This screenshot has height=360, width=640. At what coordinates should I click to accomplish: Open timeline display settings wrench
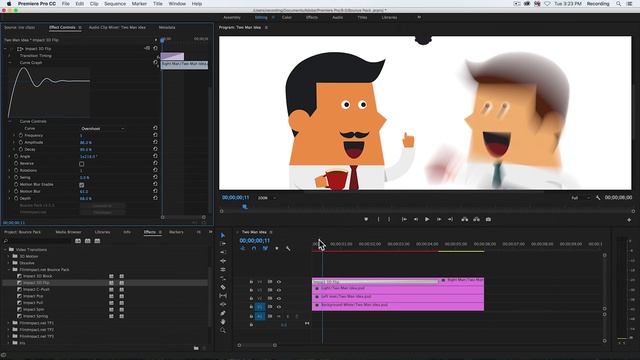[288, 248]
